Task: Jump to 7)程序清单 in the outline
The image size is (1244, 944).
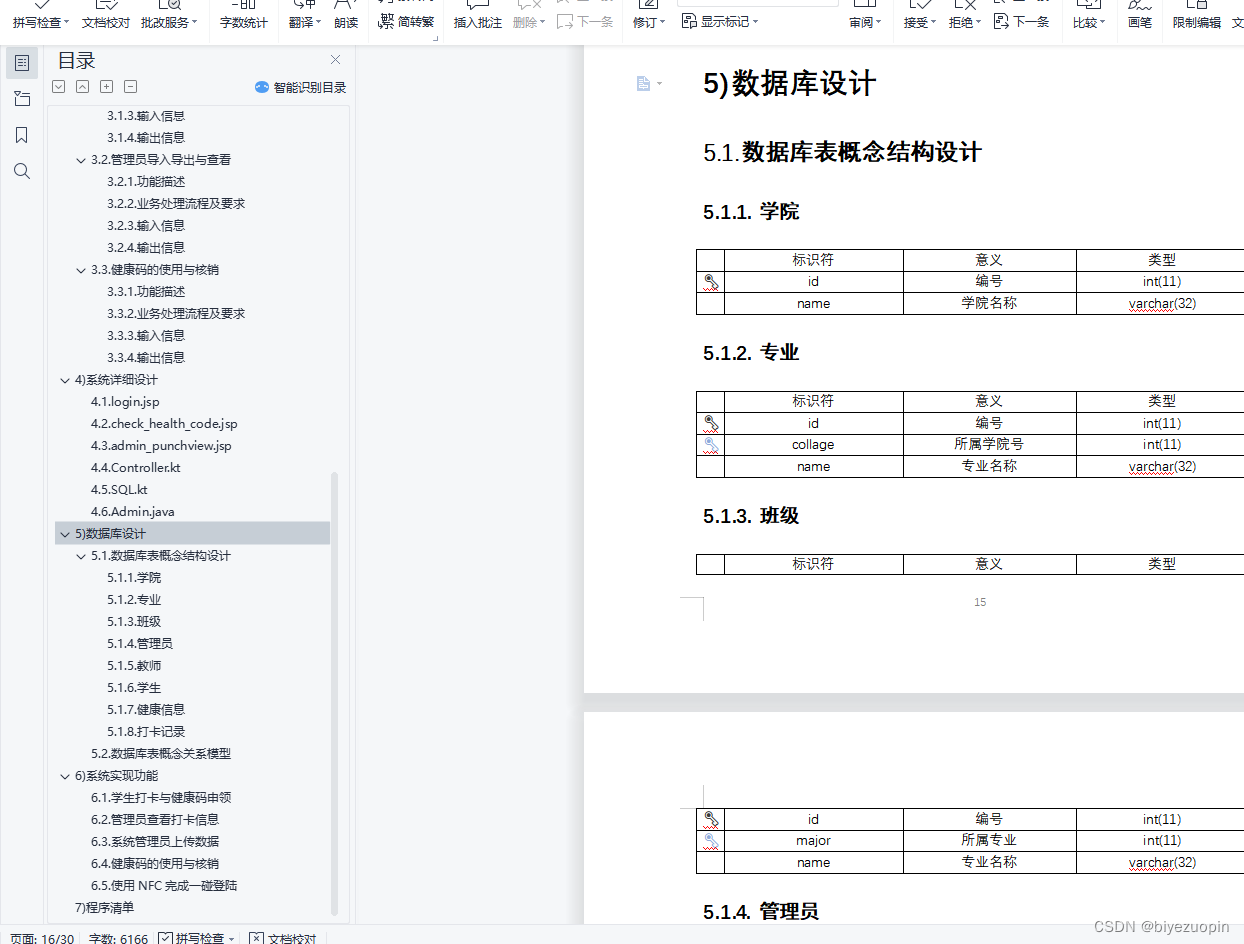Action: pos(104,908)
